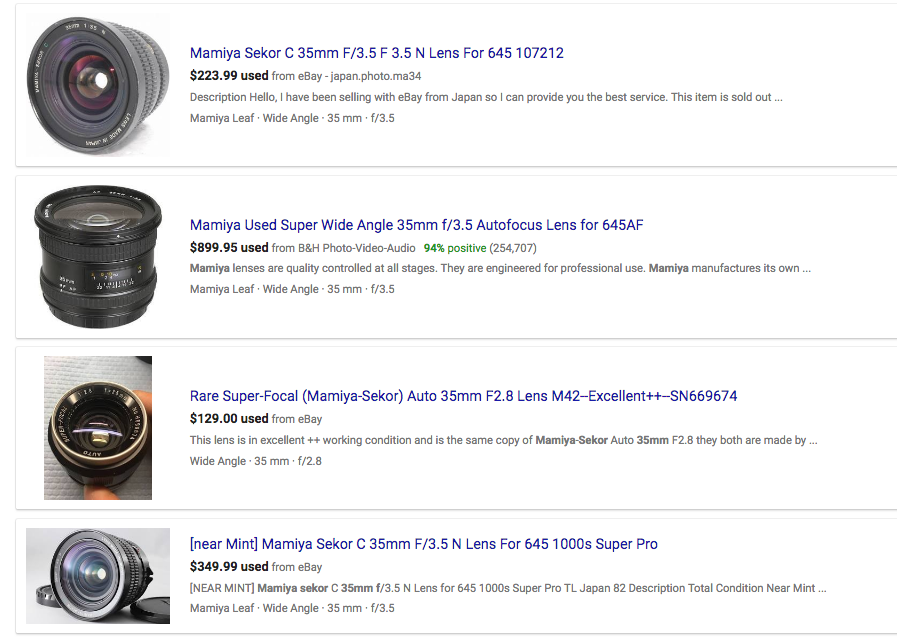Screen dimensions: 897x638
Task: Open the Mamiya Sekor C 35mm 107212 listing title
Action: [x=376, y=53]
